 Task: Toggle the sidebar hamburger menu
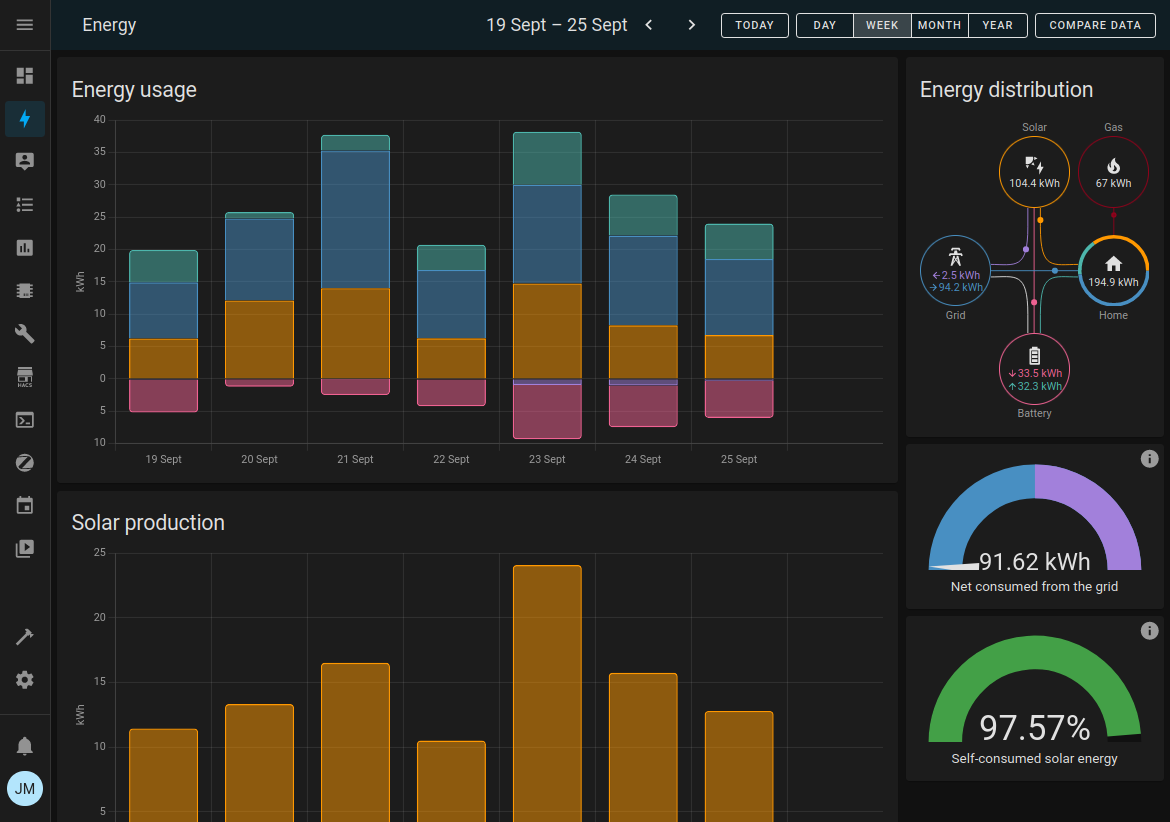[25, 25]
